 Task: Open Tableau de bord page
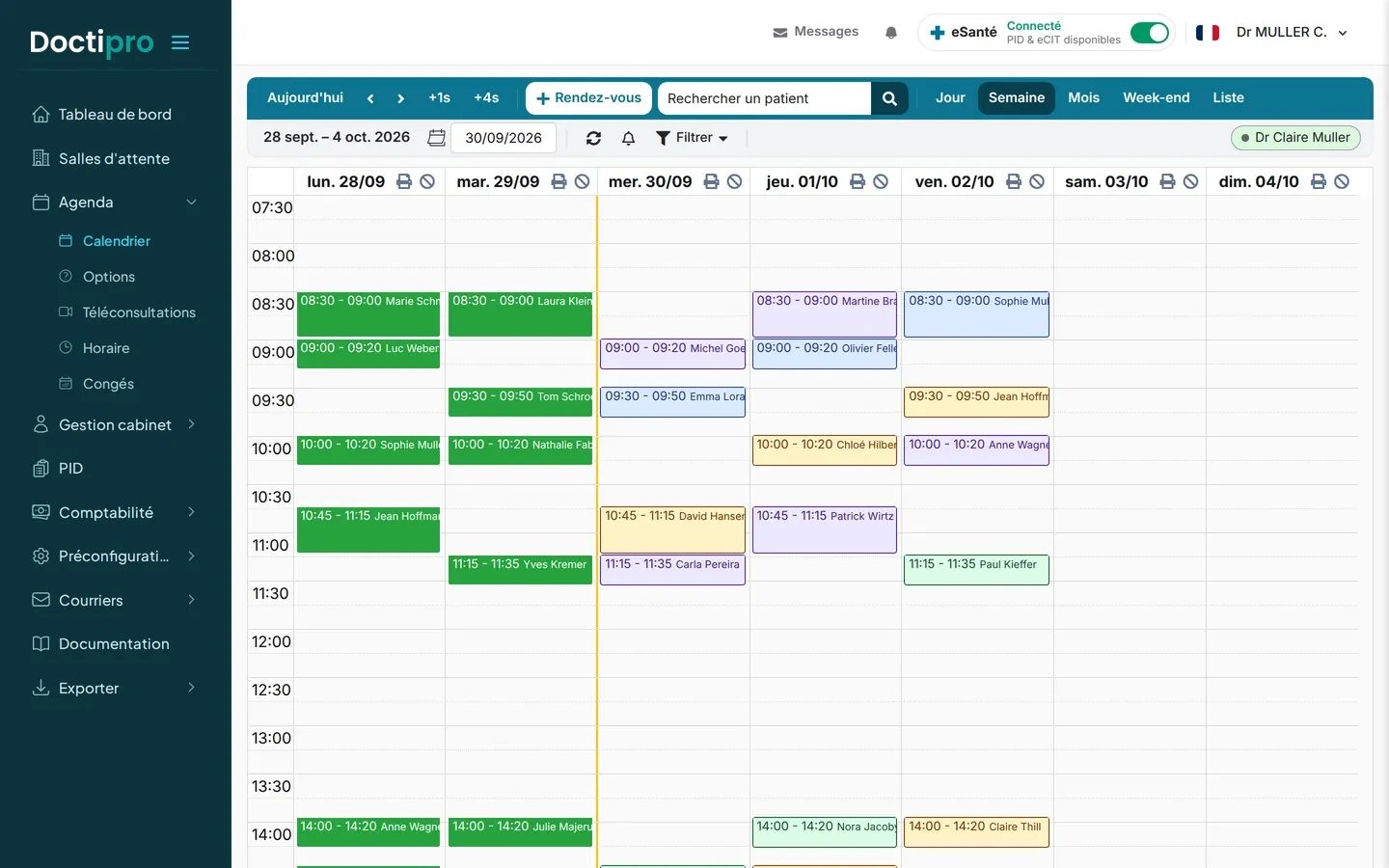coord(116,114)
